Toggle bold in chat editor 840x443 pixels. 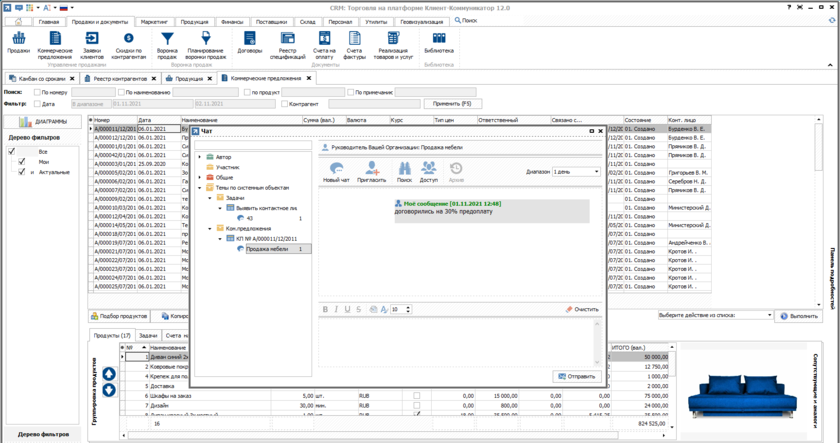tap(325, 309)
